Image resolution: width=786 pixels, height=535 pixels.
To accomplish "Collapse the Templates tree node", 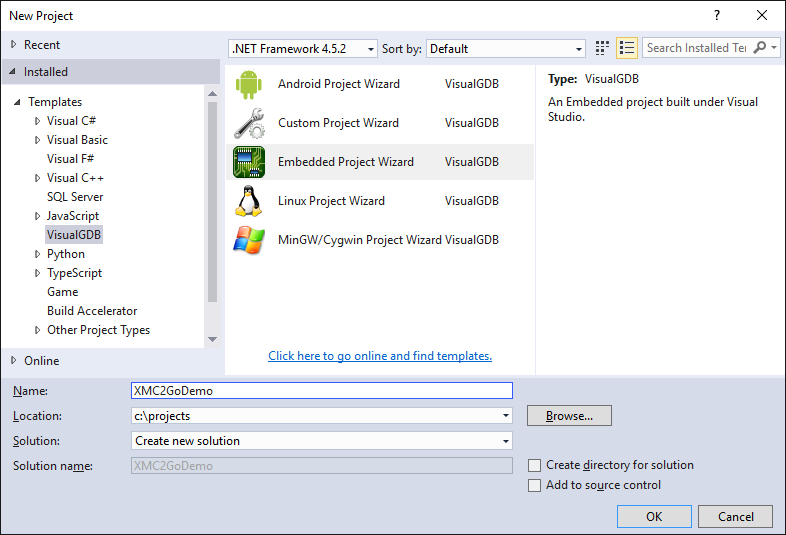I will click(x=17, y=102).
